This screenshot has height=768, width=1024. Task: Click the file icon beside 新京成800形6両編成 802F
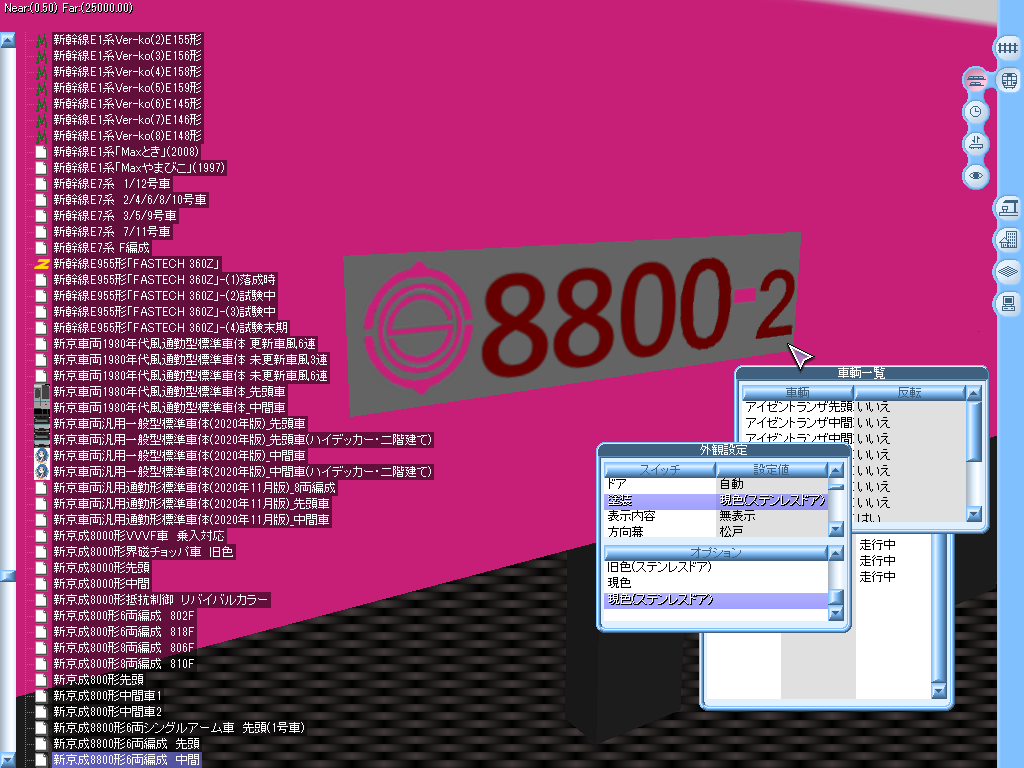tap(42, 616)
